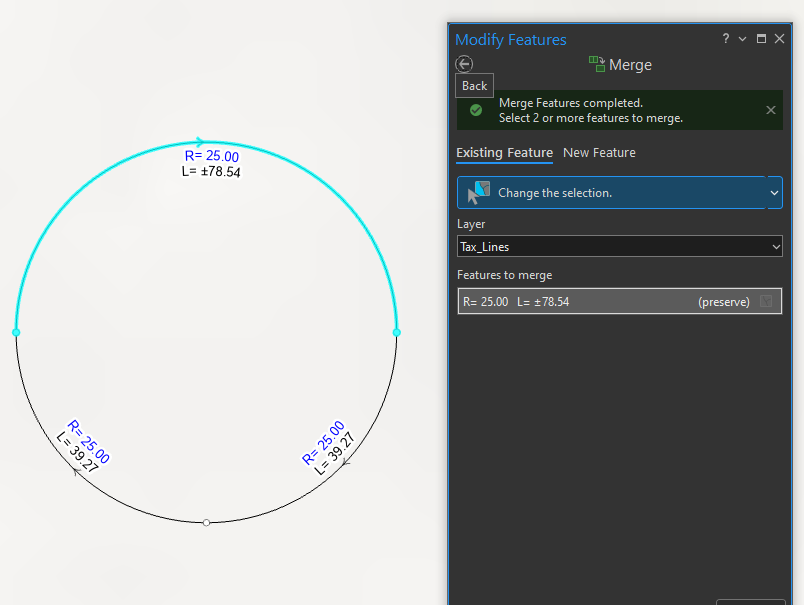Expand the selection tool dropdown arrow
This screenshot has width=804, height=605.
click(x=774, y=193)
